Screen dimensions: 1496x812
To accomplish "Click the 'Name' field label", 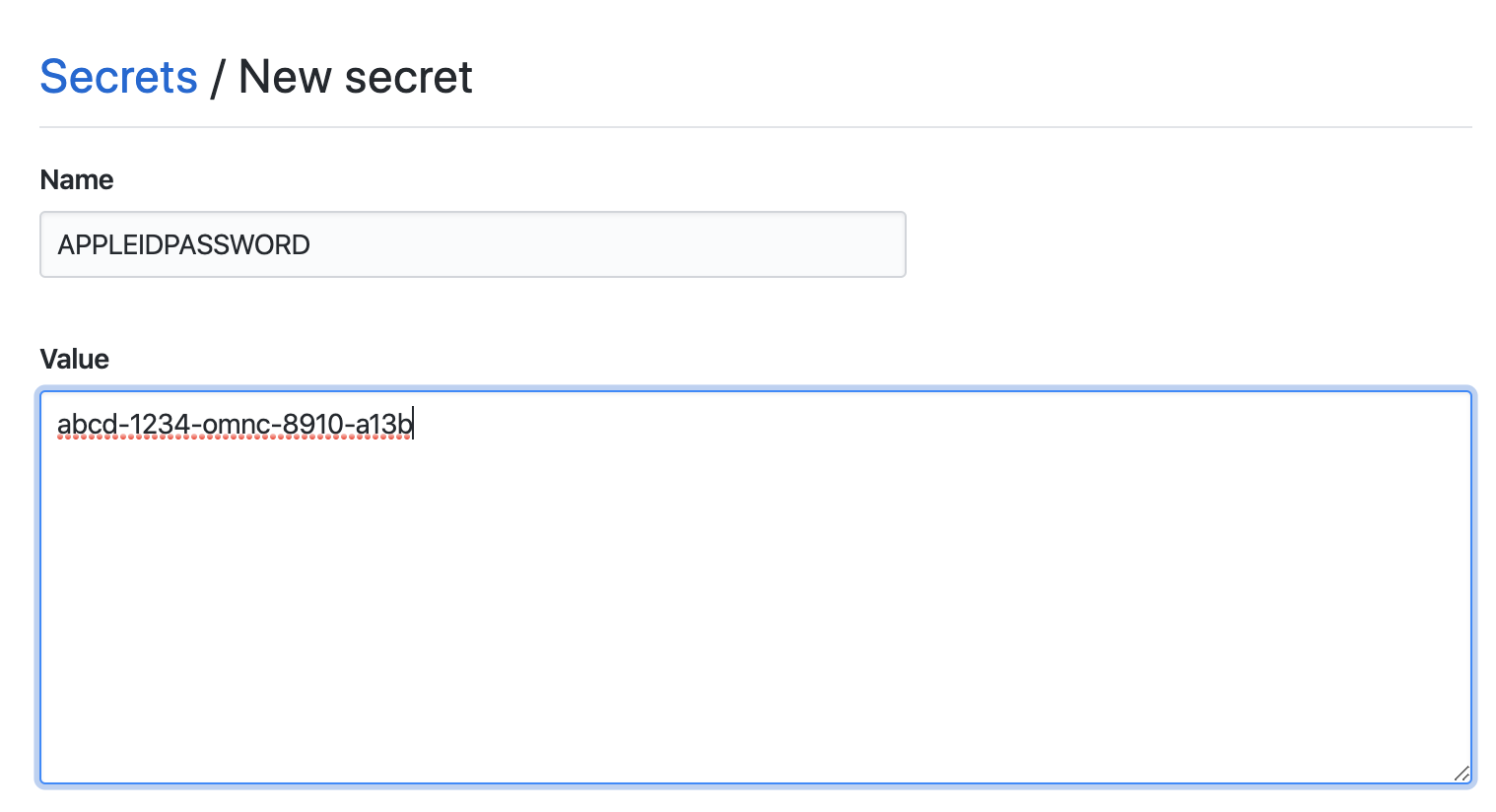I will [77, 179].
